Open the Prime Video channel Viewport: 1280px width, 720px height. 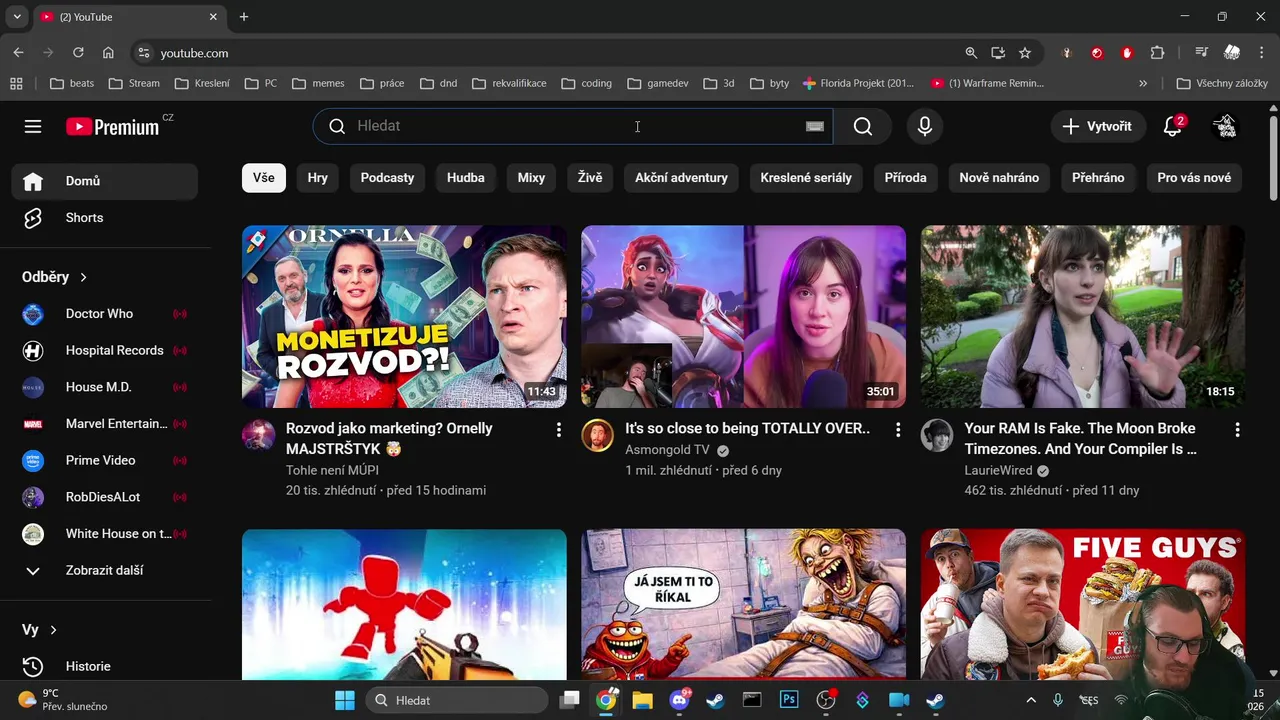(105, 460)
